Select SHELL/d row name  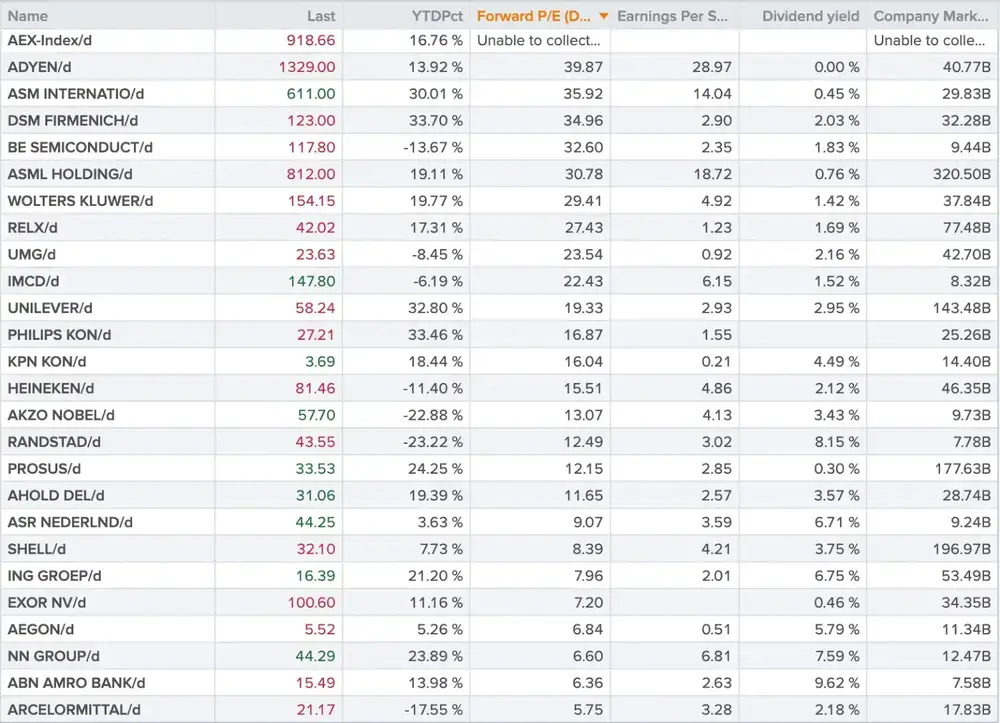tap(37, 549)
